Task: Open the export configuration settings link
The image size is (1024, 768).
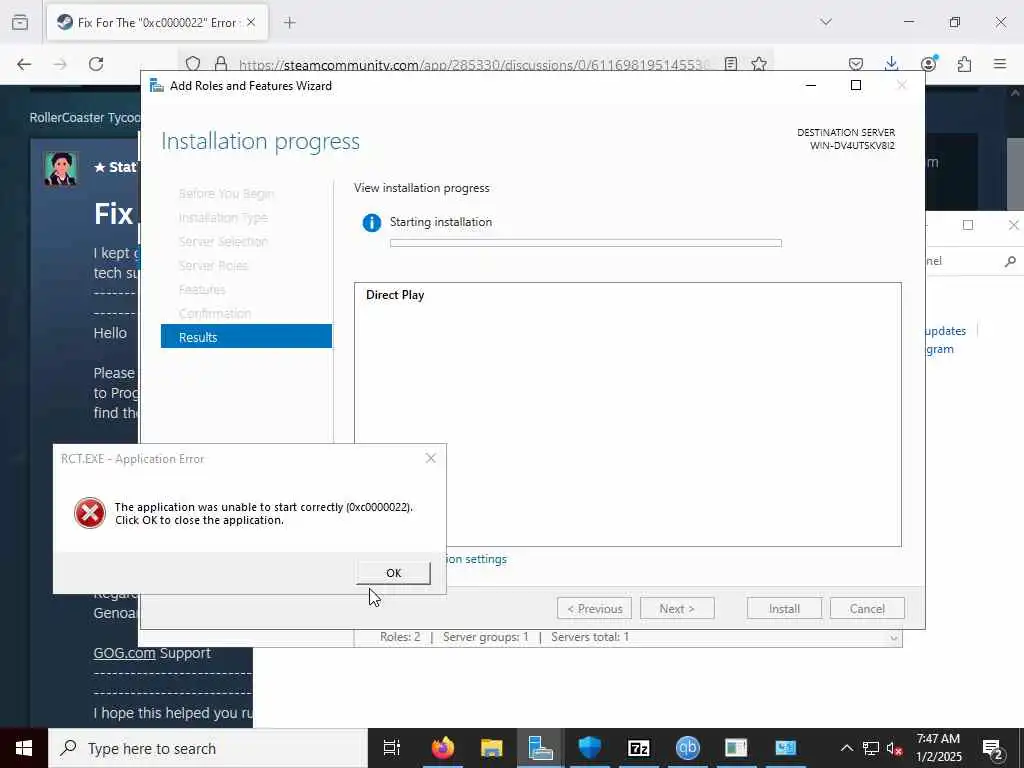Action: click(477, 559)
